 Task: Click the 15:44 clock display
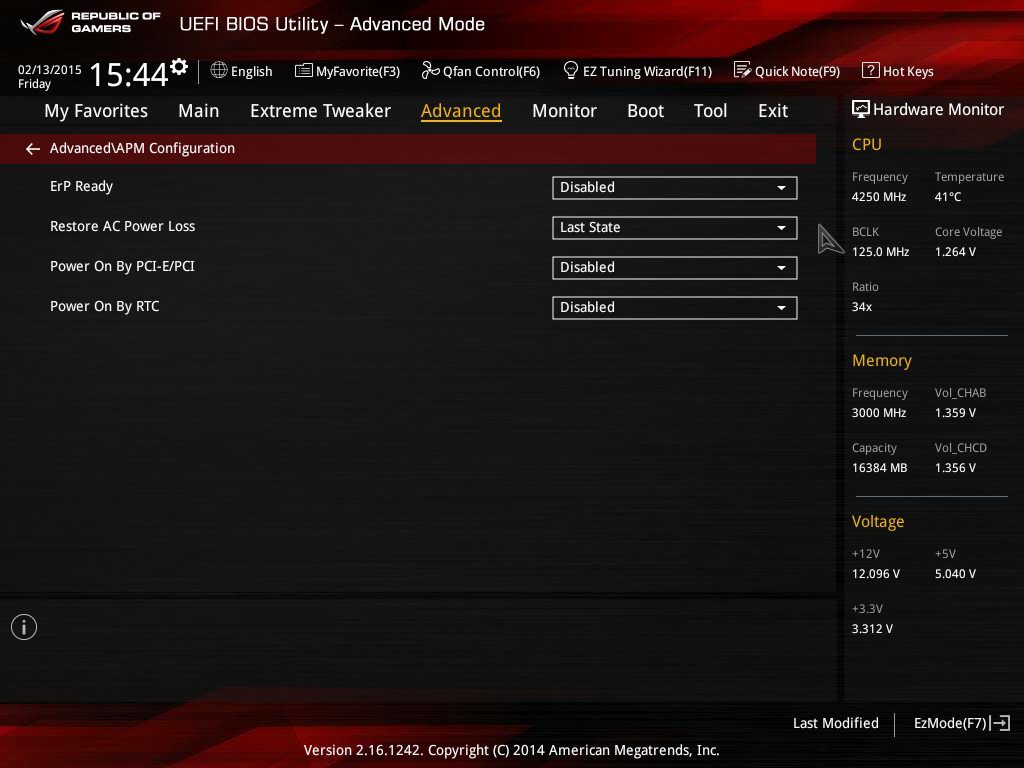129,74
